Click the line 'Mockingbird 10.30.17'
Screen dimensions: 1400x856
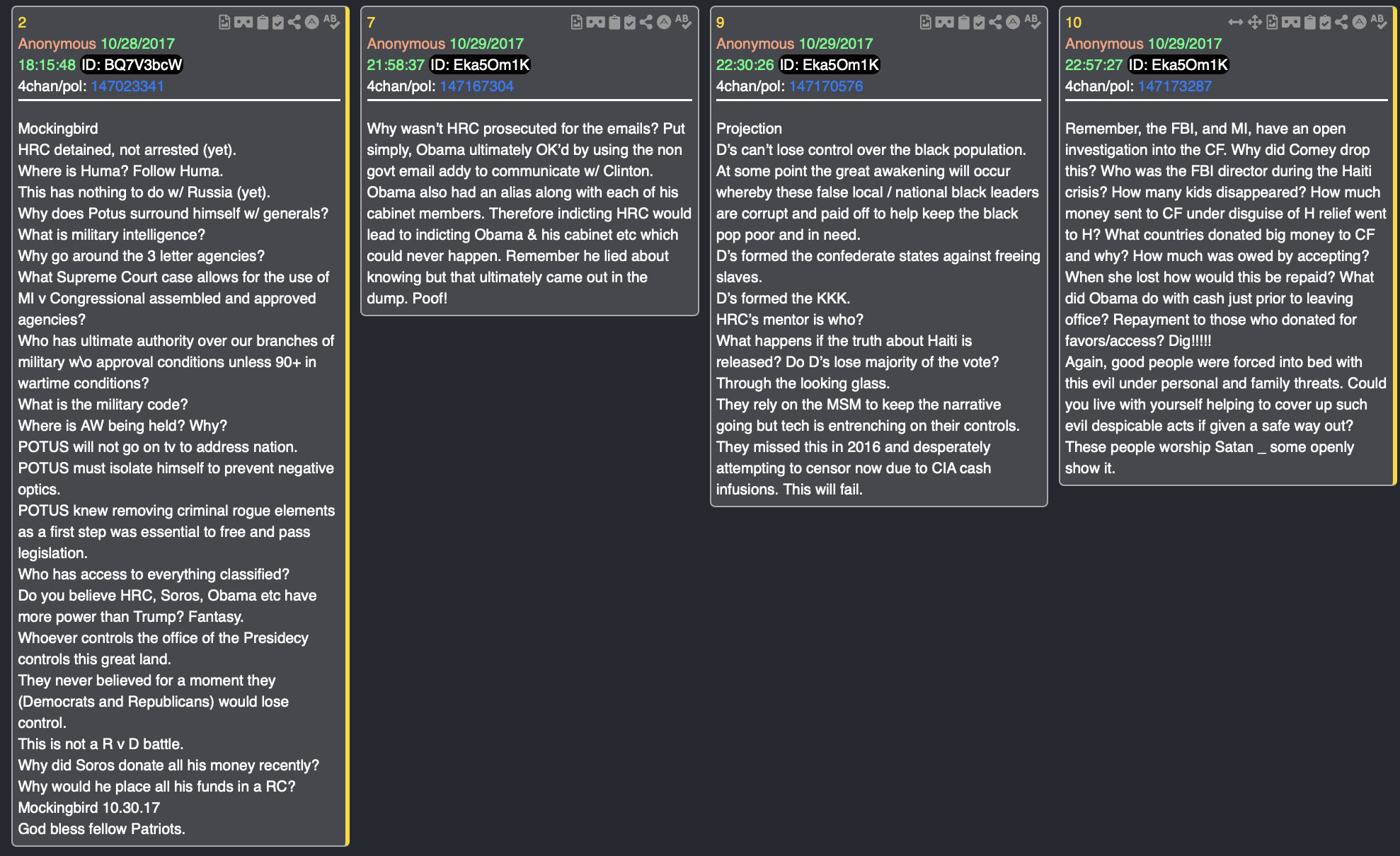coord(89,808)
